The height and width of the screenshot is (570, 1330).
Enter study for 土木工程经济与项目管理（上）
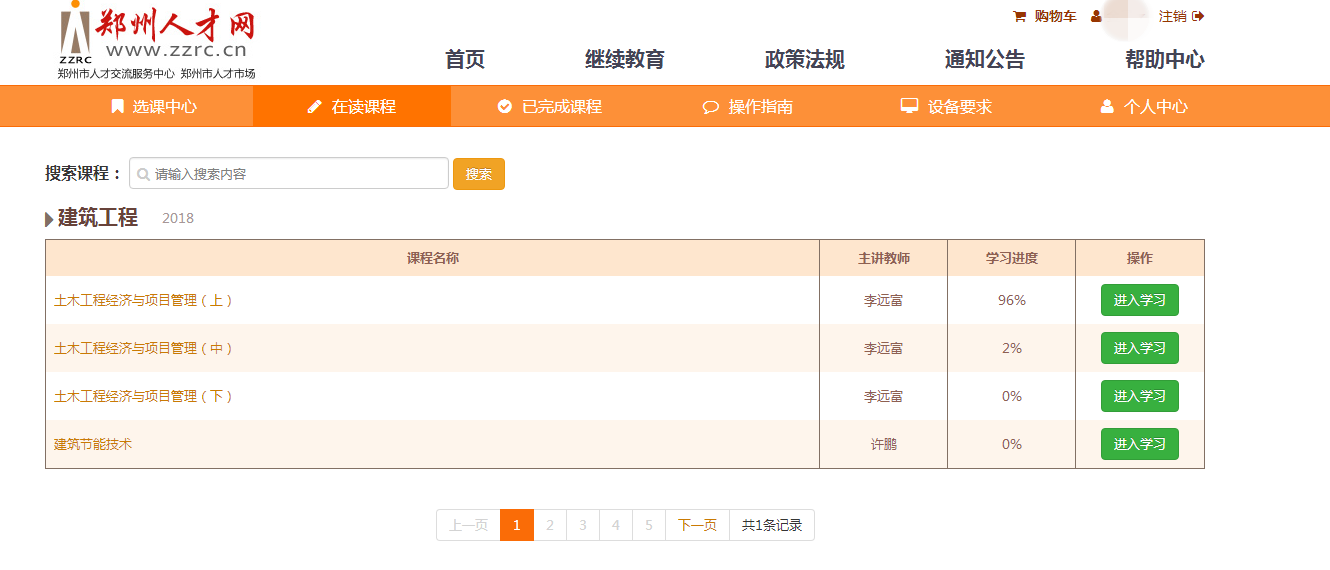pyautogui.click(x=1139, y=300)
